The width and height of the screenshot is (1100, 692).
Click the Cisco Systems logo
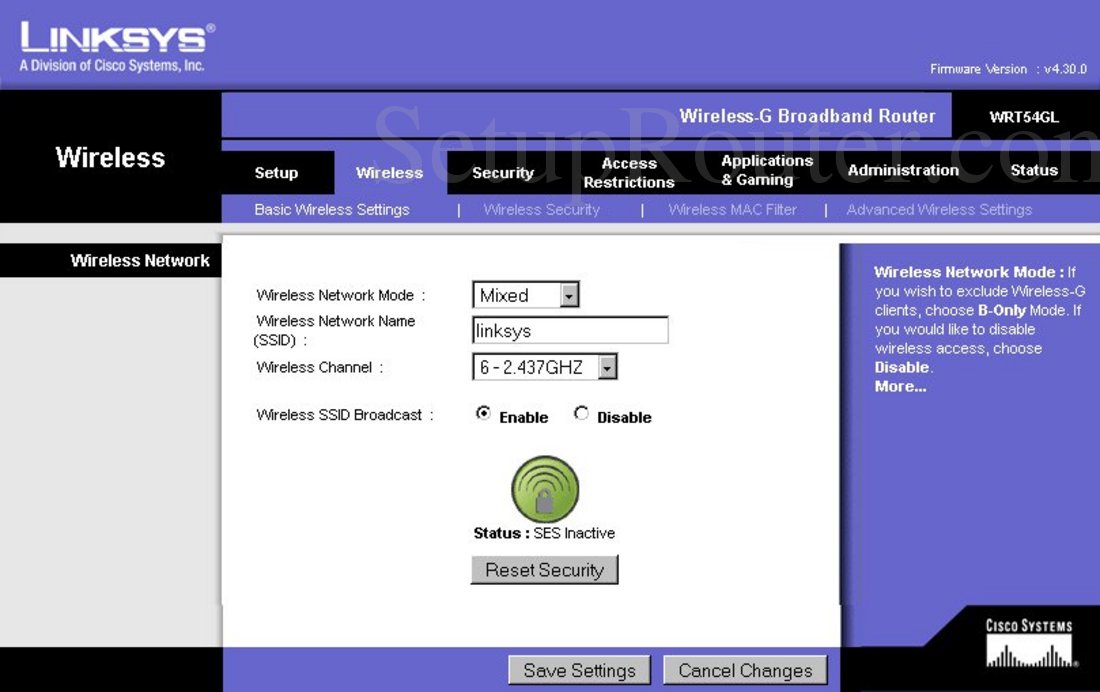click(x=1029, y=642)
